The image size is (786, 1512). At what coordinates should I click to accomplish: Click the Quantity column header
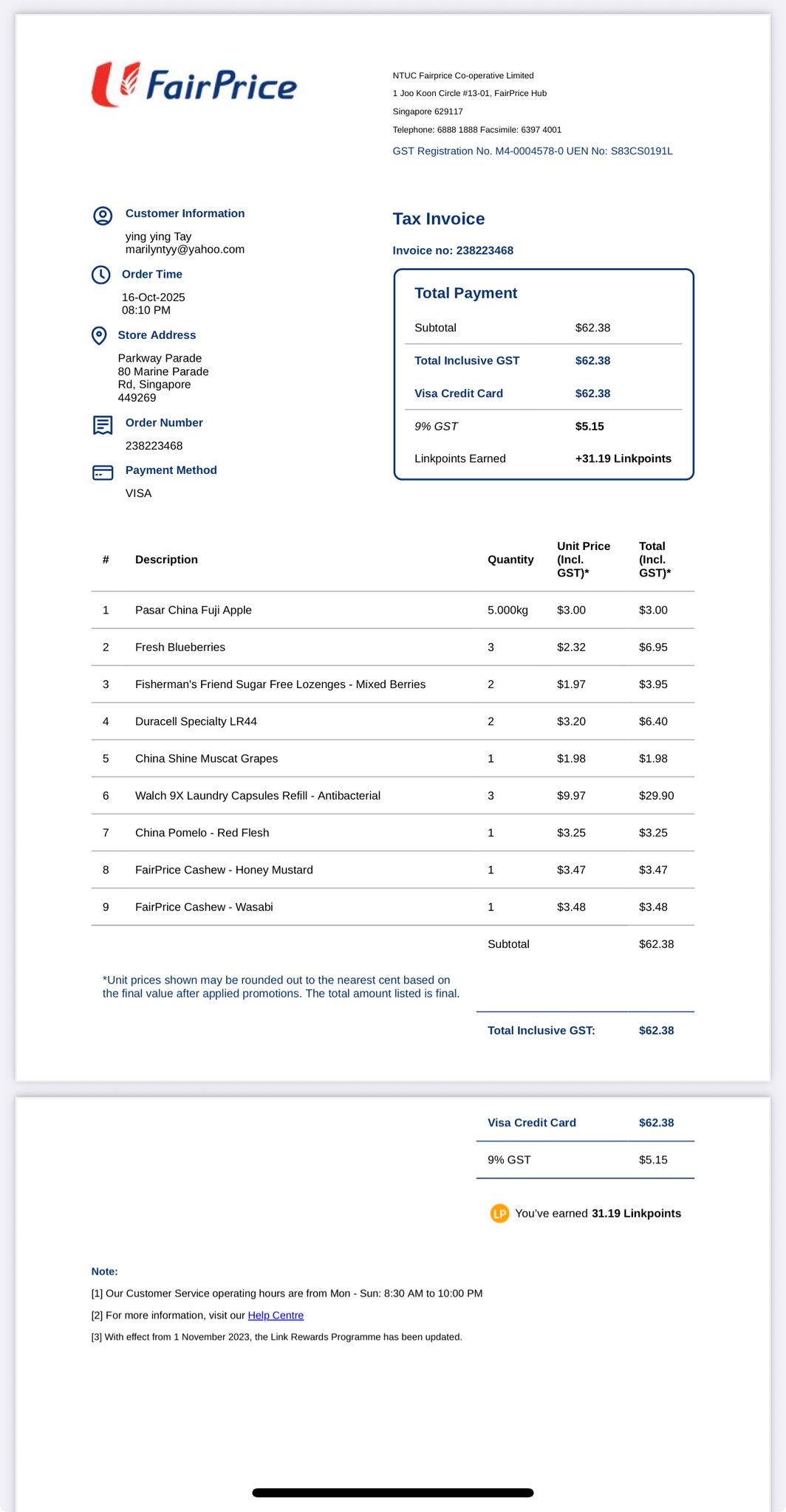510,560
